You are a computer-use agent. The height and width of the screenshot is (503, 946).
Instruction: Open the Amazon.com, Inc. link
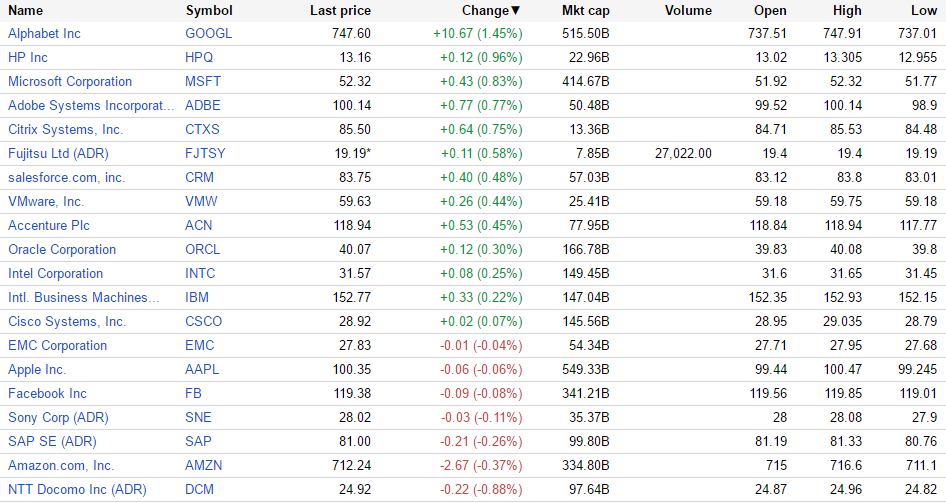pyautogui.click(x=61, y=465)
